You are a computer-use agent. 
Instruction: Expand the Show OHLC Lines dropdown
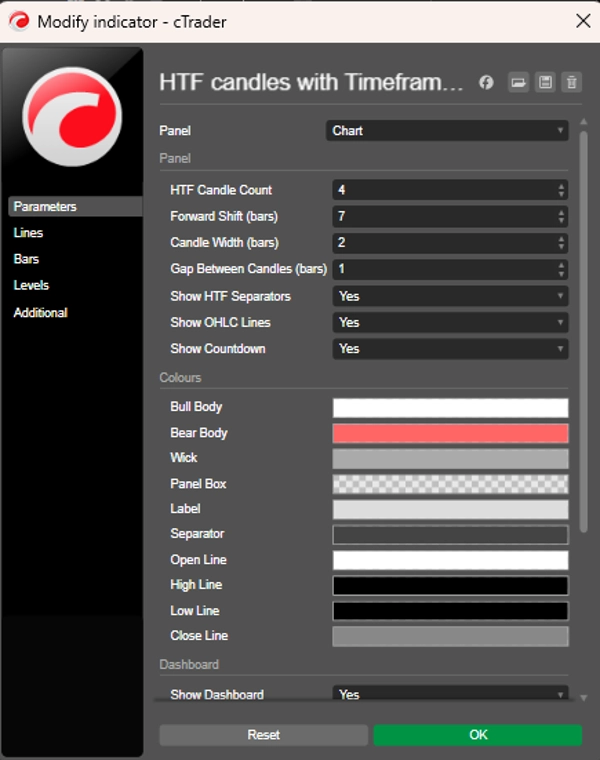click(450, 322)
